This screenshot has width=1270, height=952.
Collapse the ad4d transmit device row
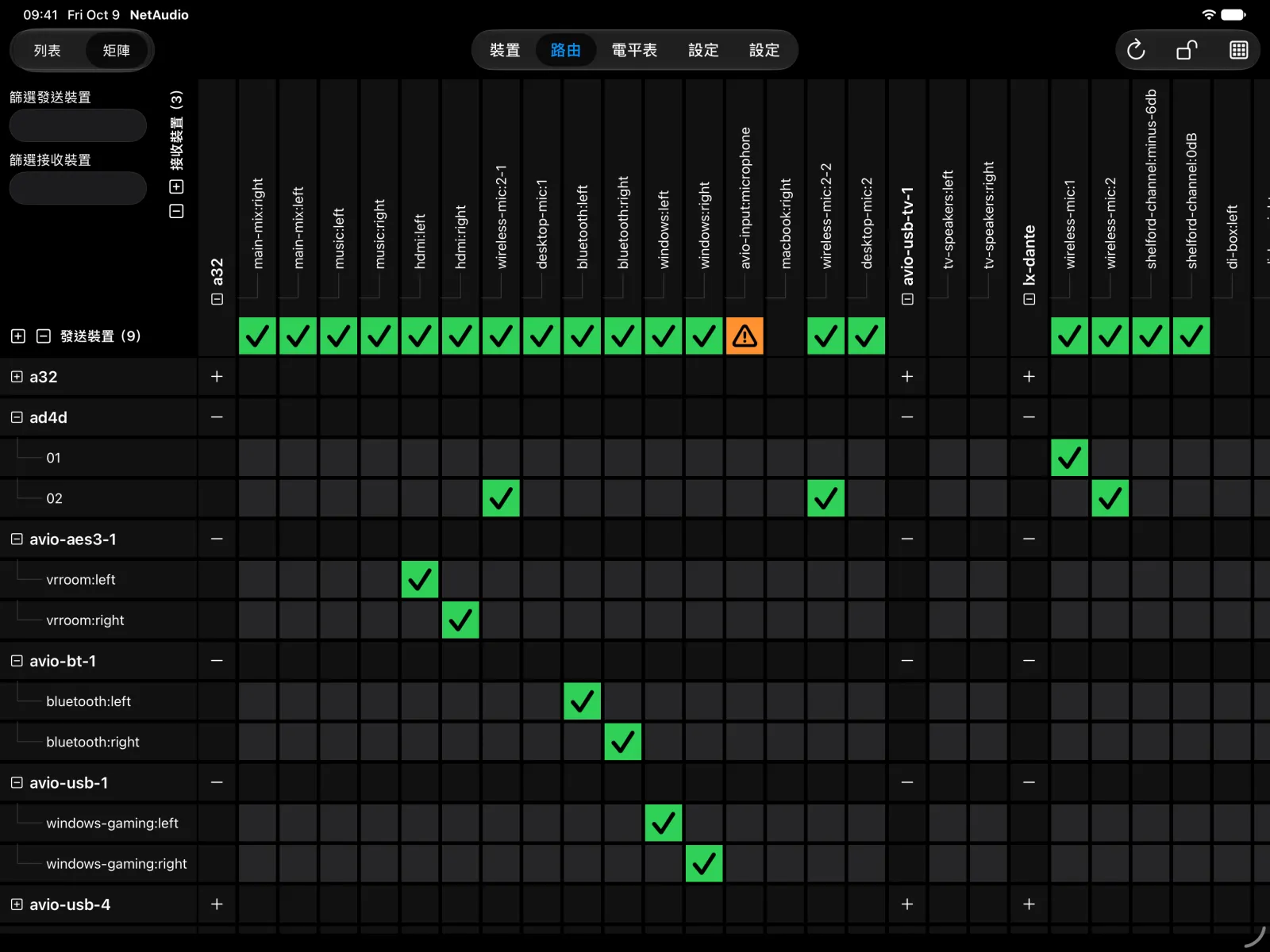[x=17, y=417]
